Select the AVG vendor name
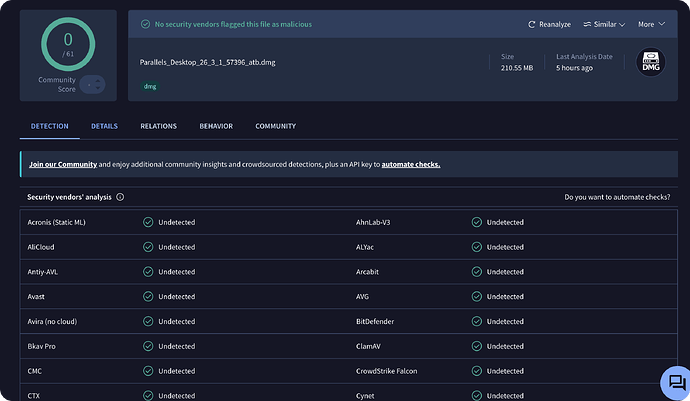 (x=362, y=297)
